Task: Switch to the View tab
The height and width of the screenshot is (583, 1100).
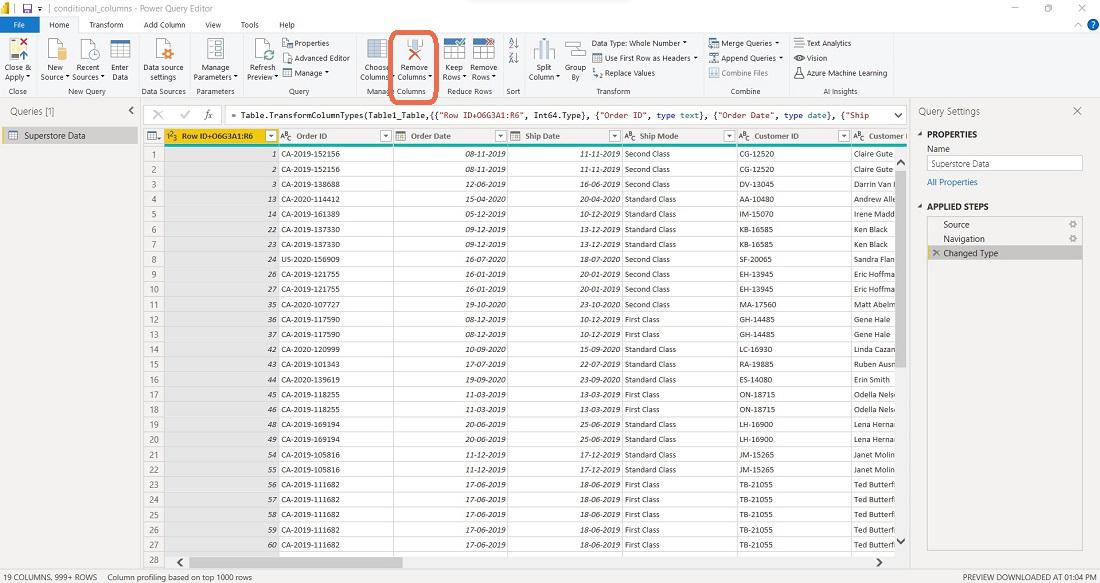Action: (213, 25)
